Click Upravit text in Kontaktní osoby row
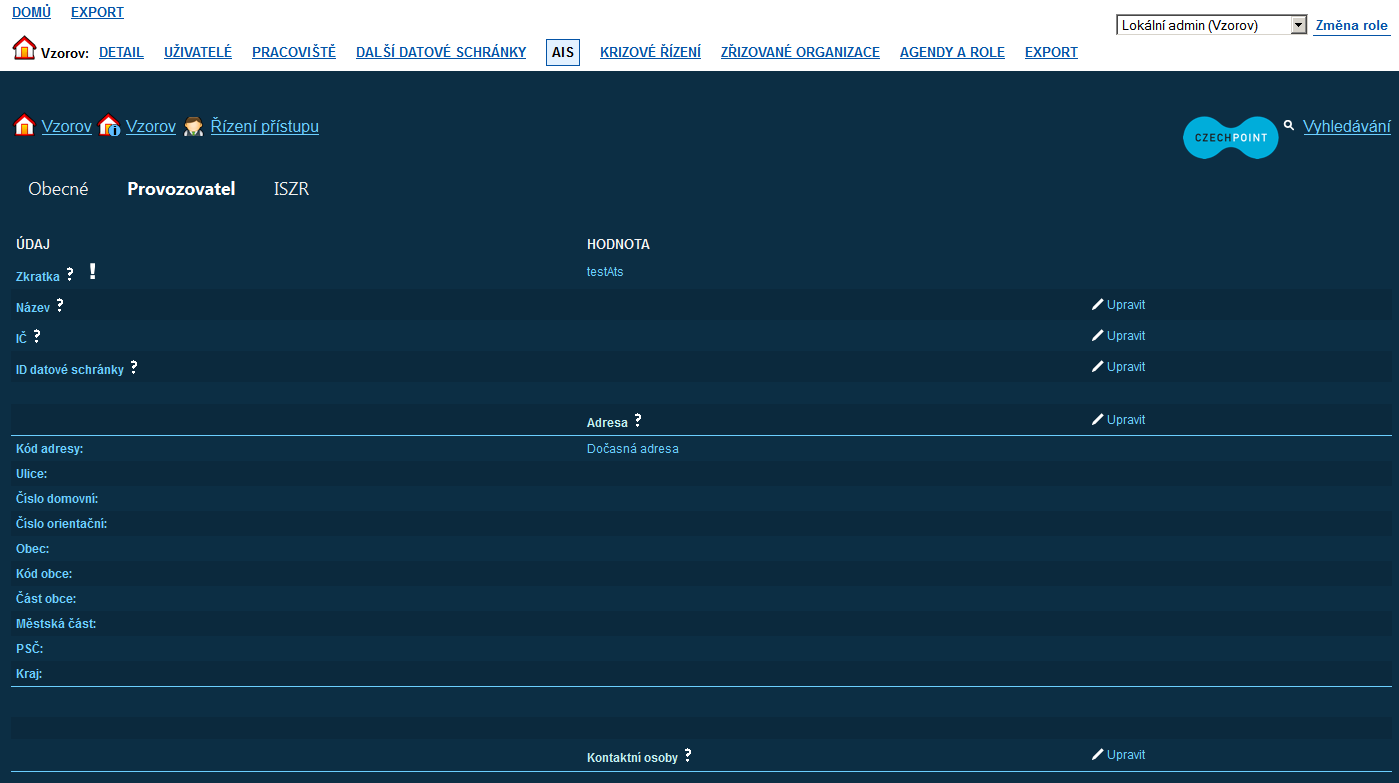 (1126, 755)
